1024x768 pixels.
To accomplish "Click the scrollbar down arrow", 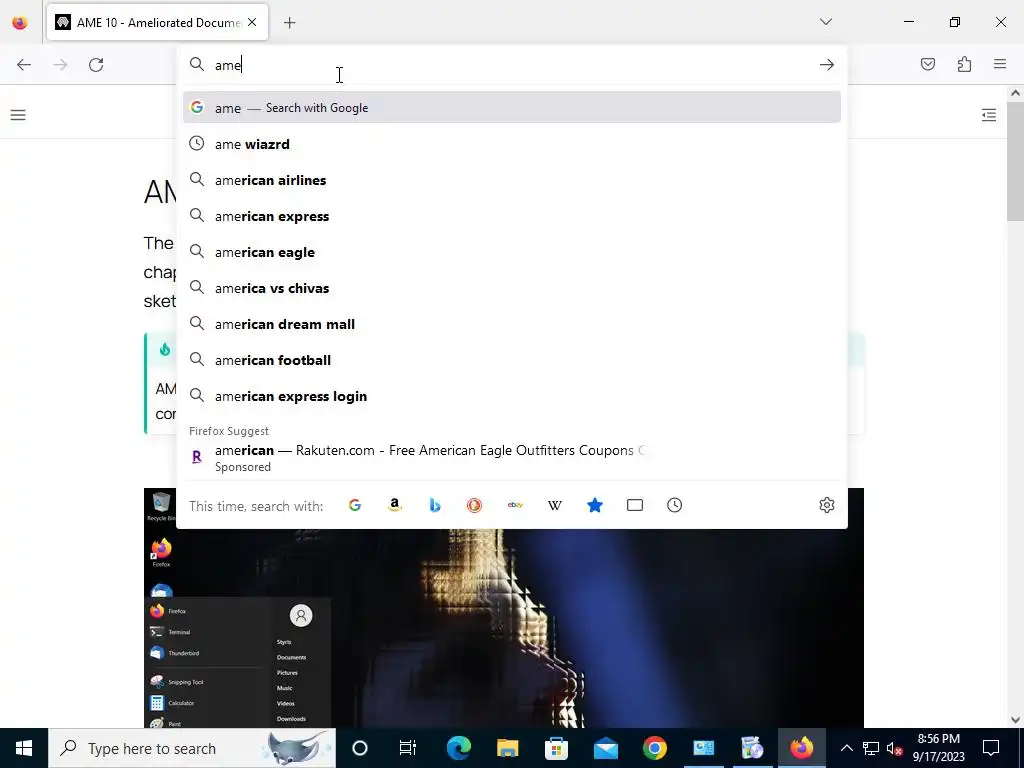I will click(1015, 720).
